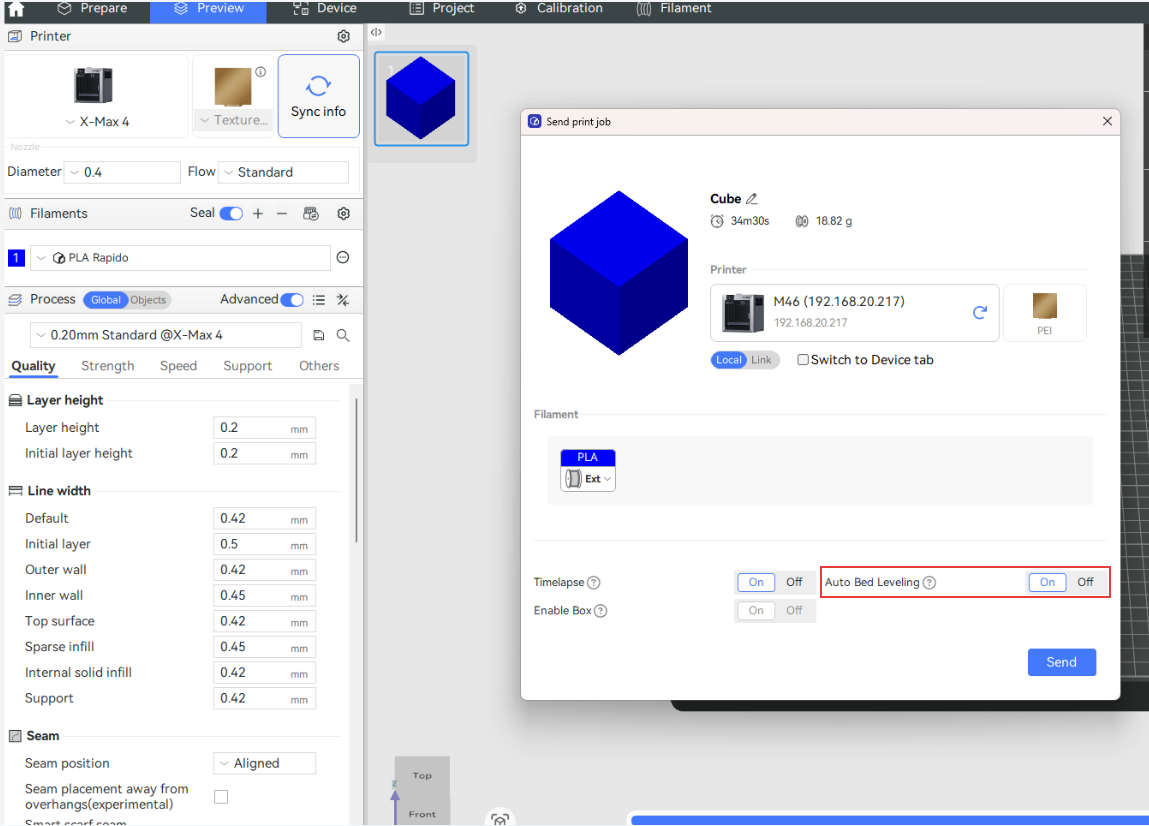Click the edit pencil icon beside Cube
Screen dimensions: 1149x826
(752, 199)
